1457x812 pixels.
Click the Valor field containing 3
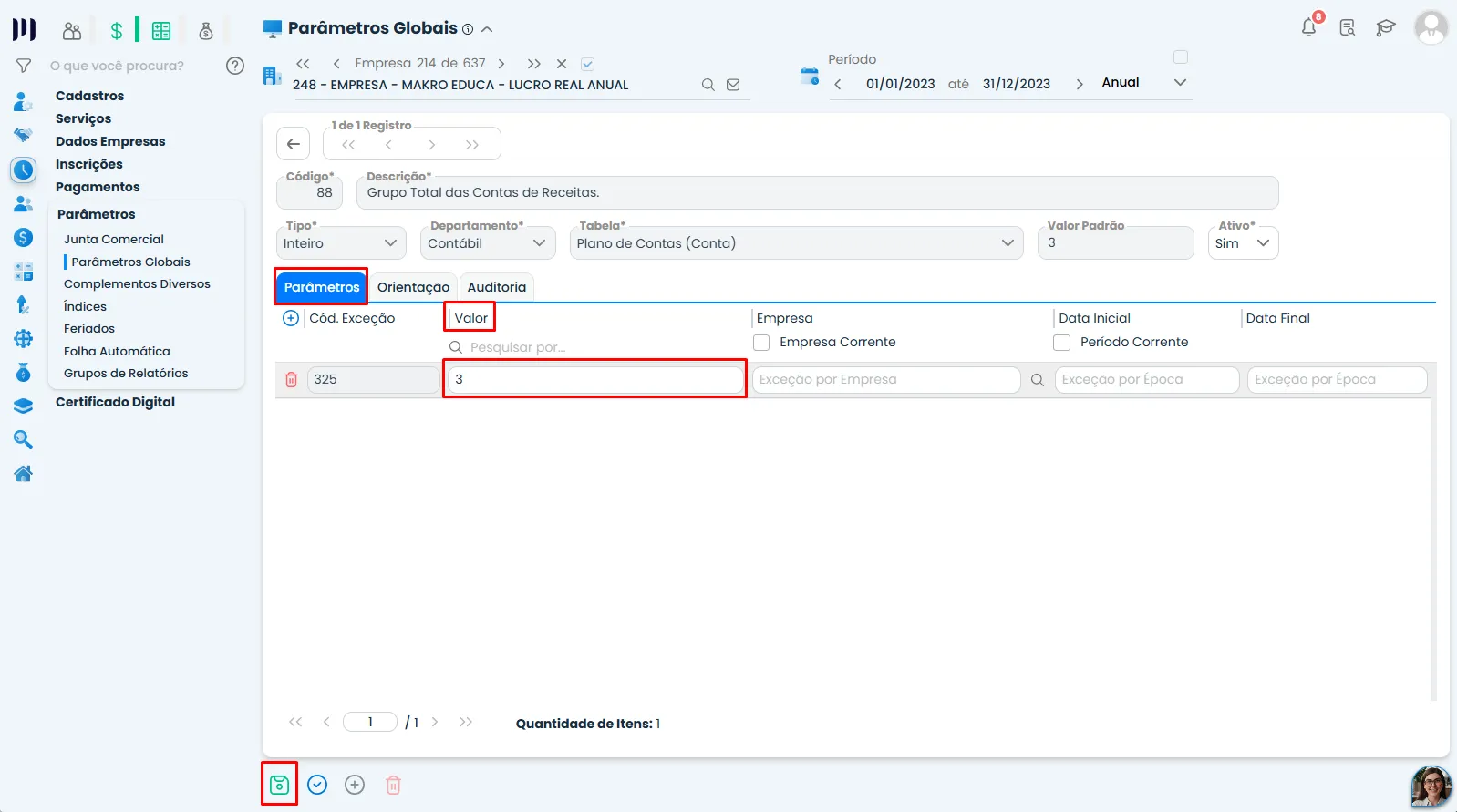595,379
